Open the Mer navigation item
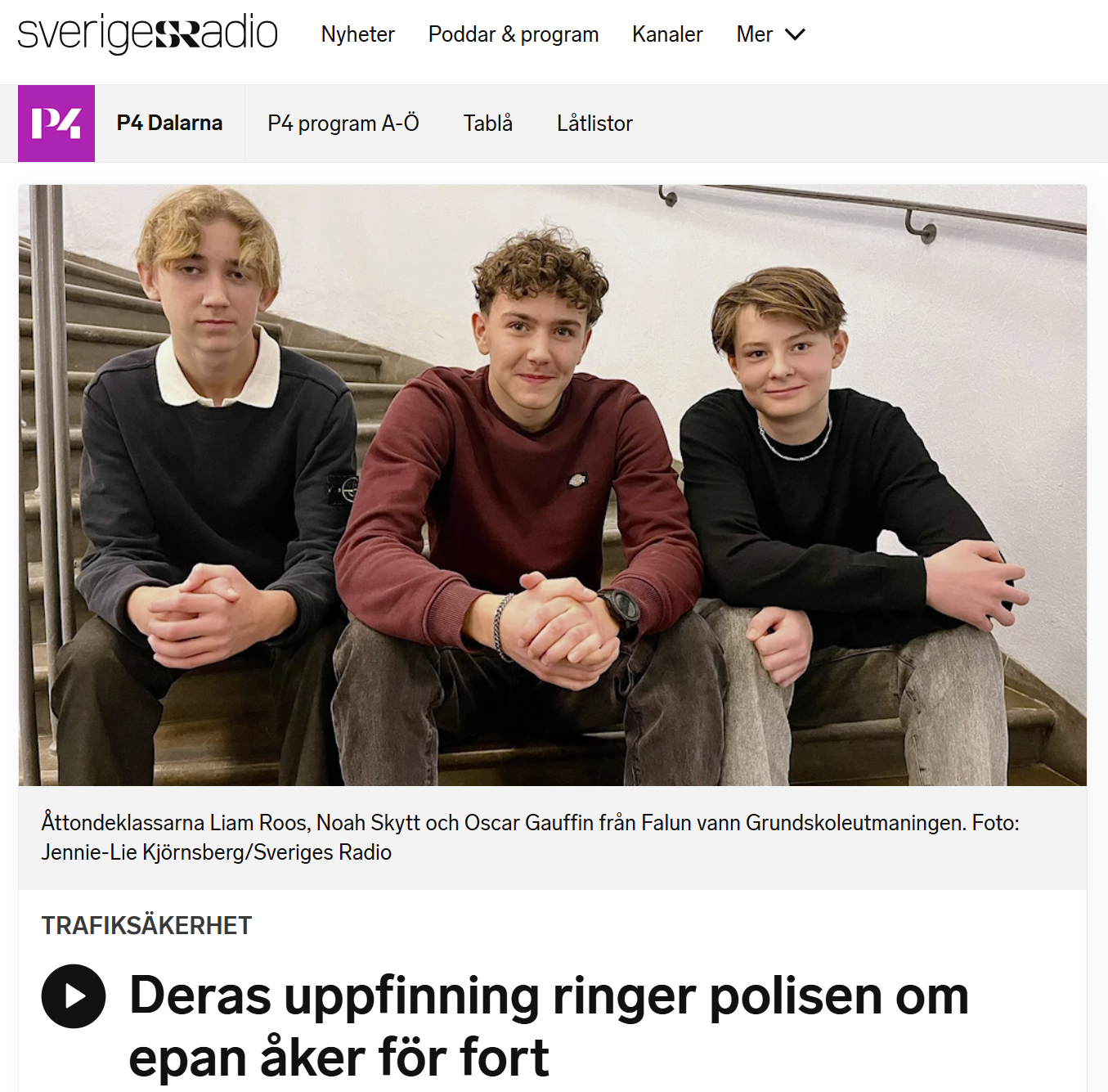This screenshot has width=1108, height=1092. 771,34
